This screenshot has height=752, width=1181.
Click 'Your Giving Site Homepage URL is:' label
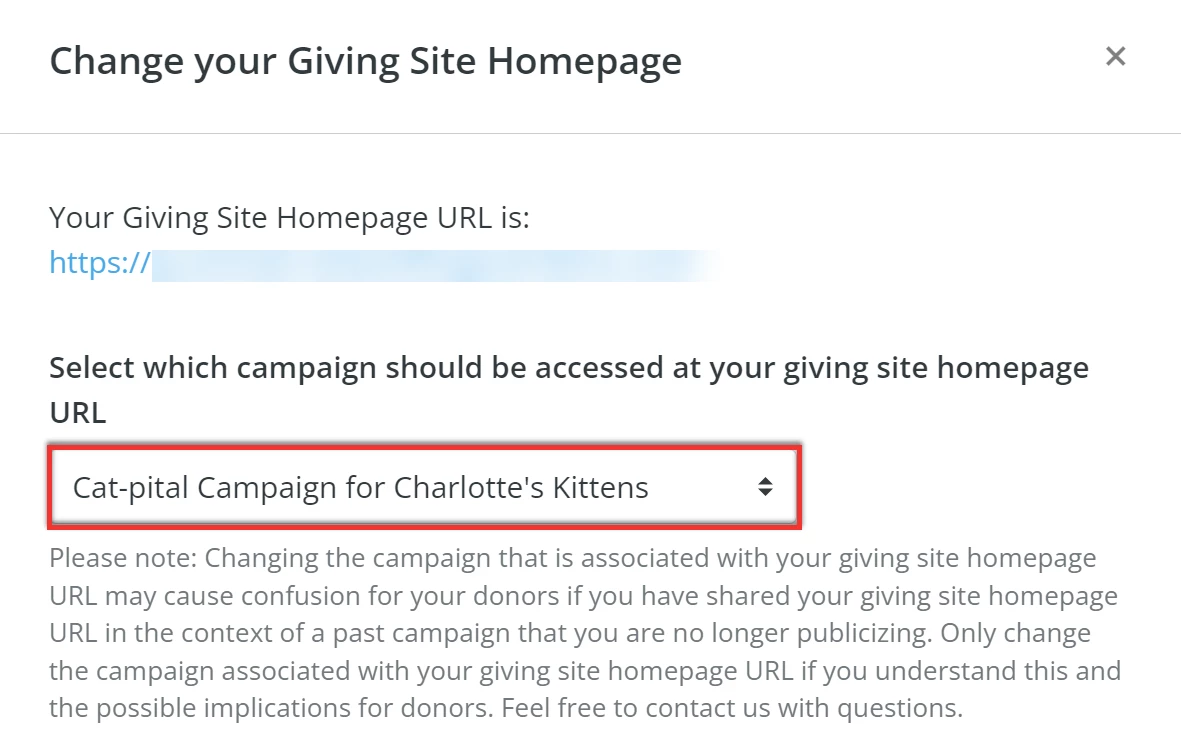pos(289,217)
